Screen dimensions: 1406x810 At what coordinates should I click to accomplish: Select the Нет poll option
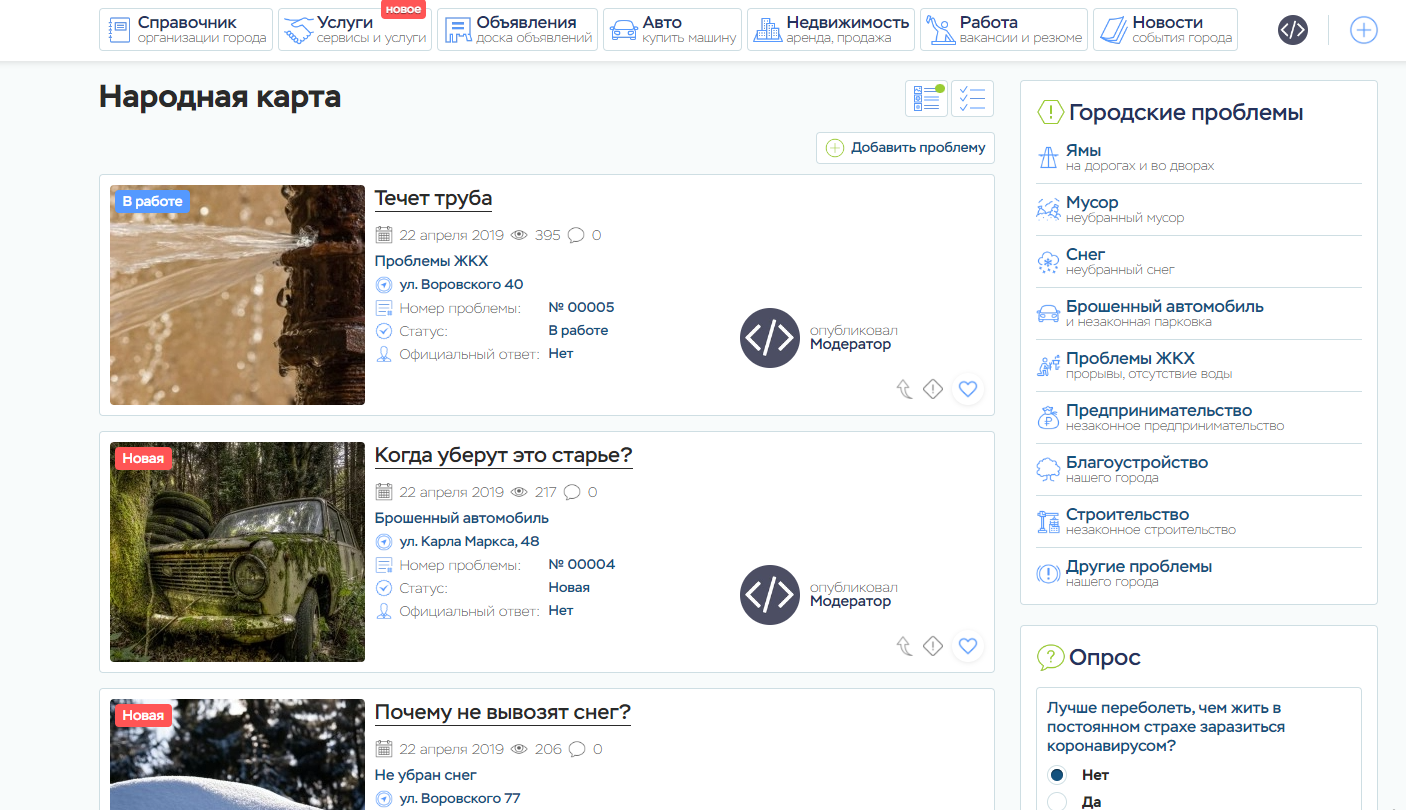[1057, 775]
